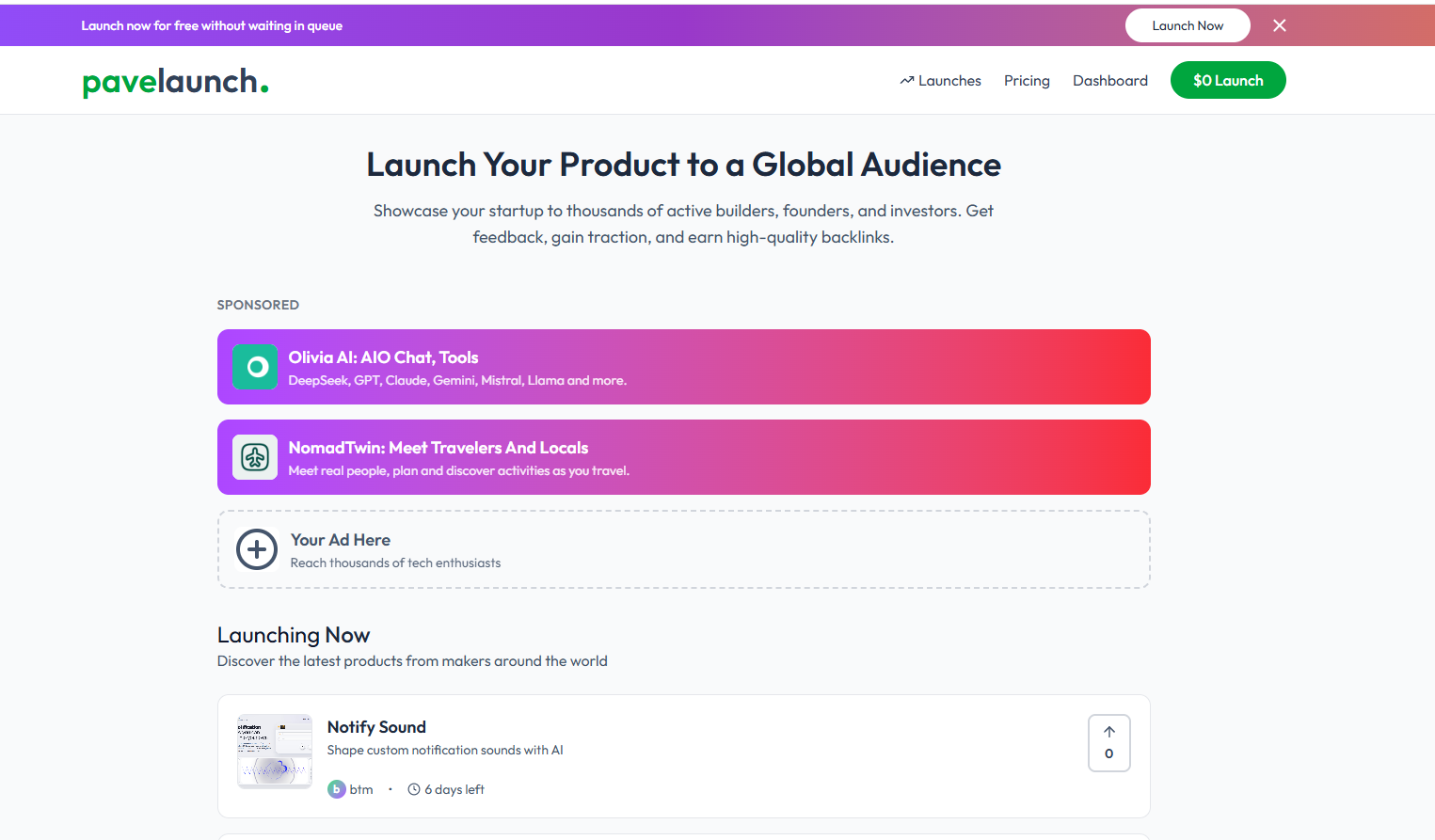Click "Shape custom notification sounds with AI" description
The image size is (1435, 840).
445,750
